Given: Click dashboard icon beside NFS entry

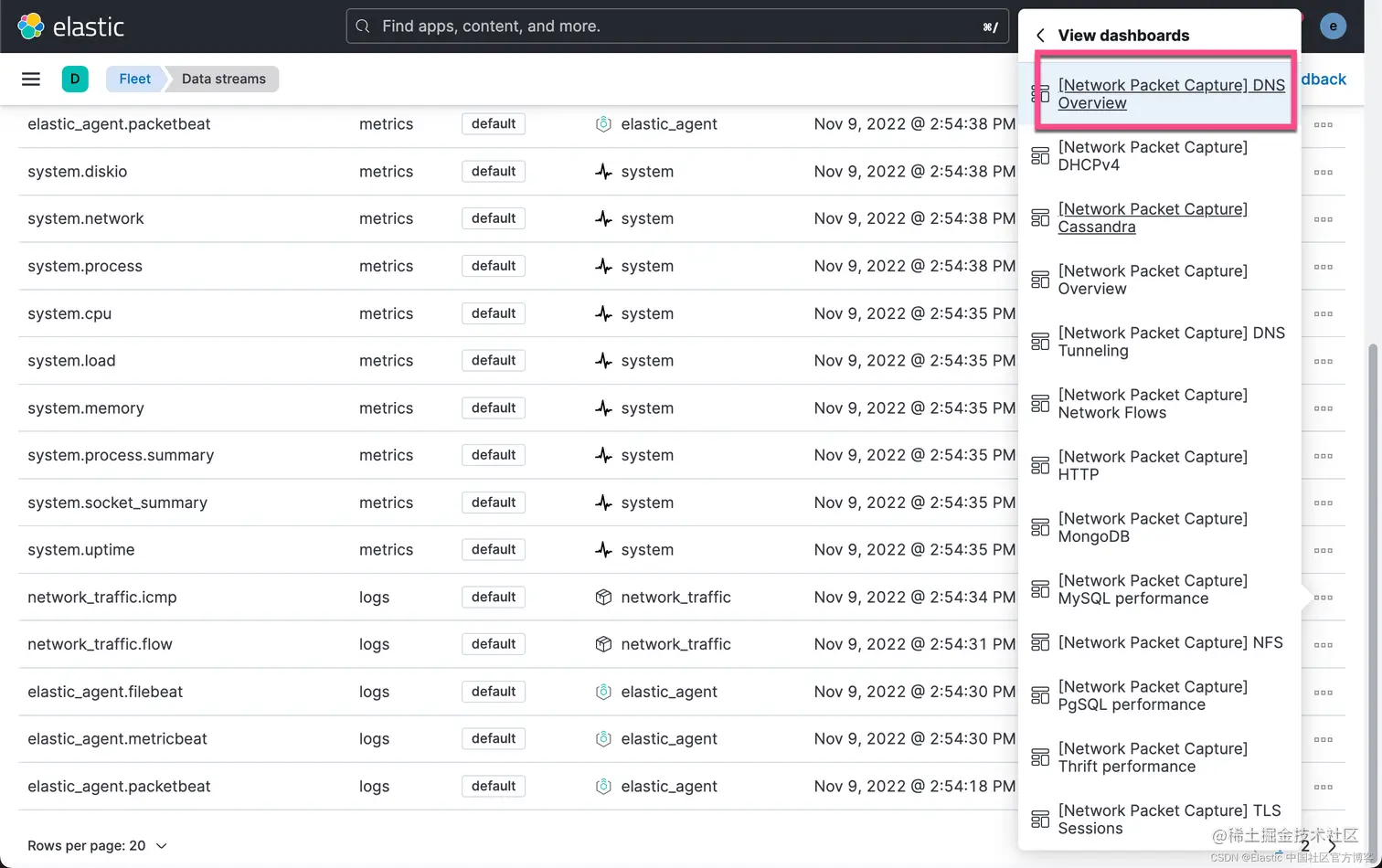Looking at the screenshot, I should click(1040, 643).
